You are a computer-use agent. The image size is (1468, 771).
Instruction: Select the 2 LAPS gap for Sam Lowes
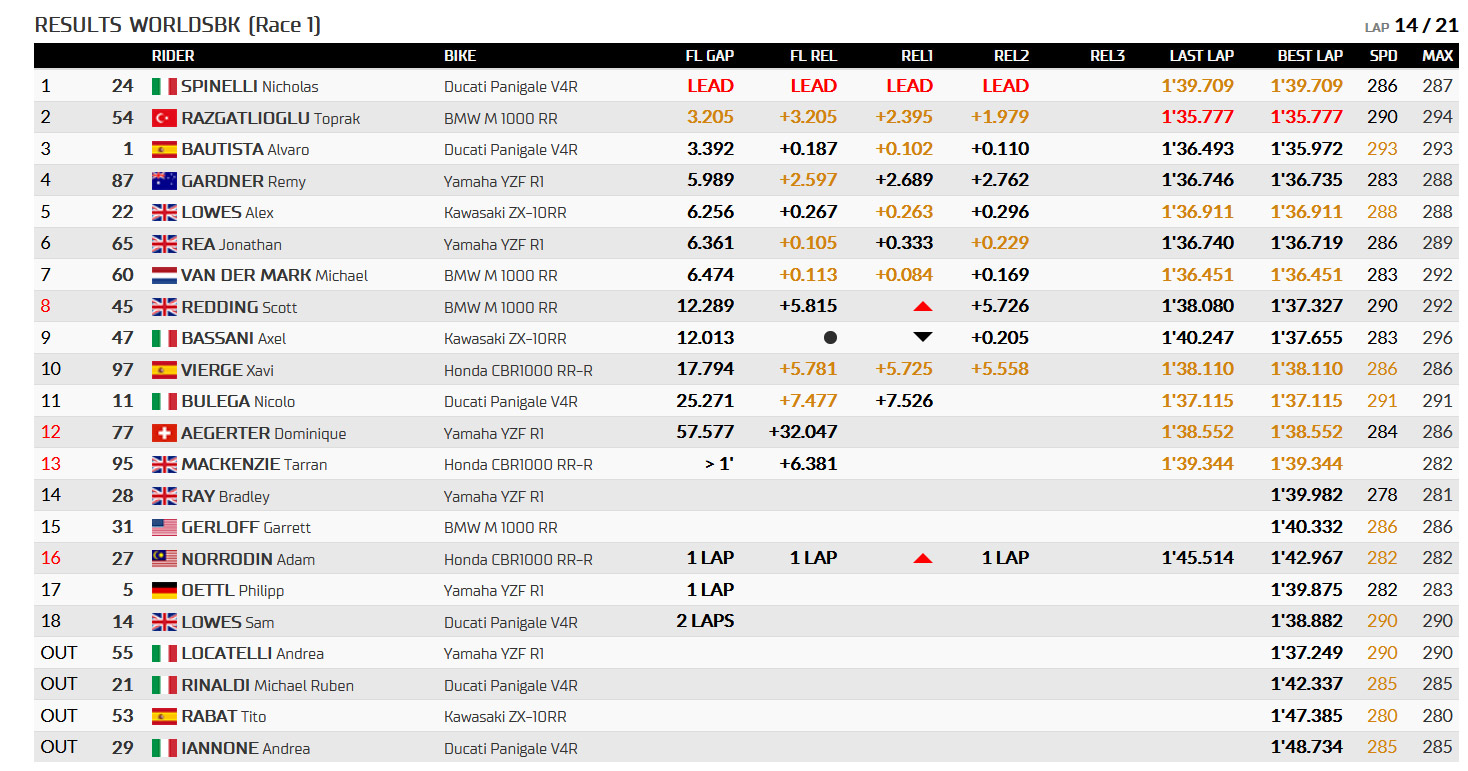[705, 621]
